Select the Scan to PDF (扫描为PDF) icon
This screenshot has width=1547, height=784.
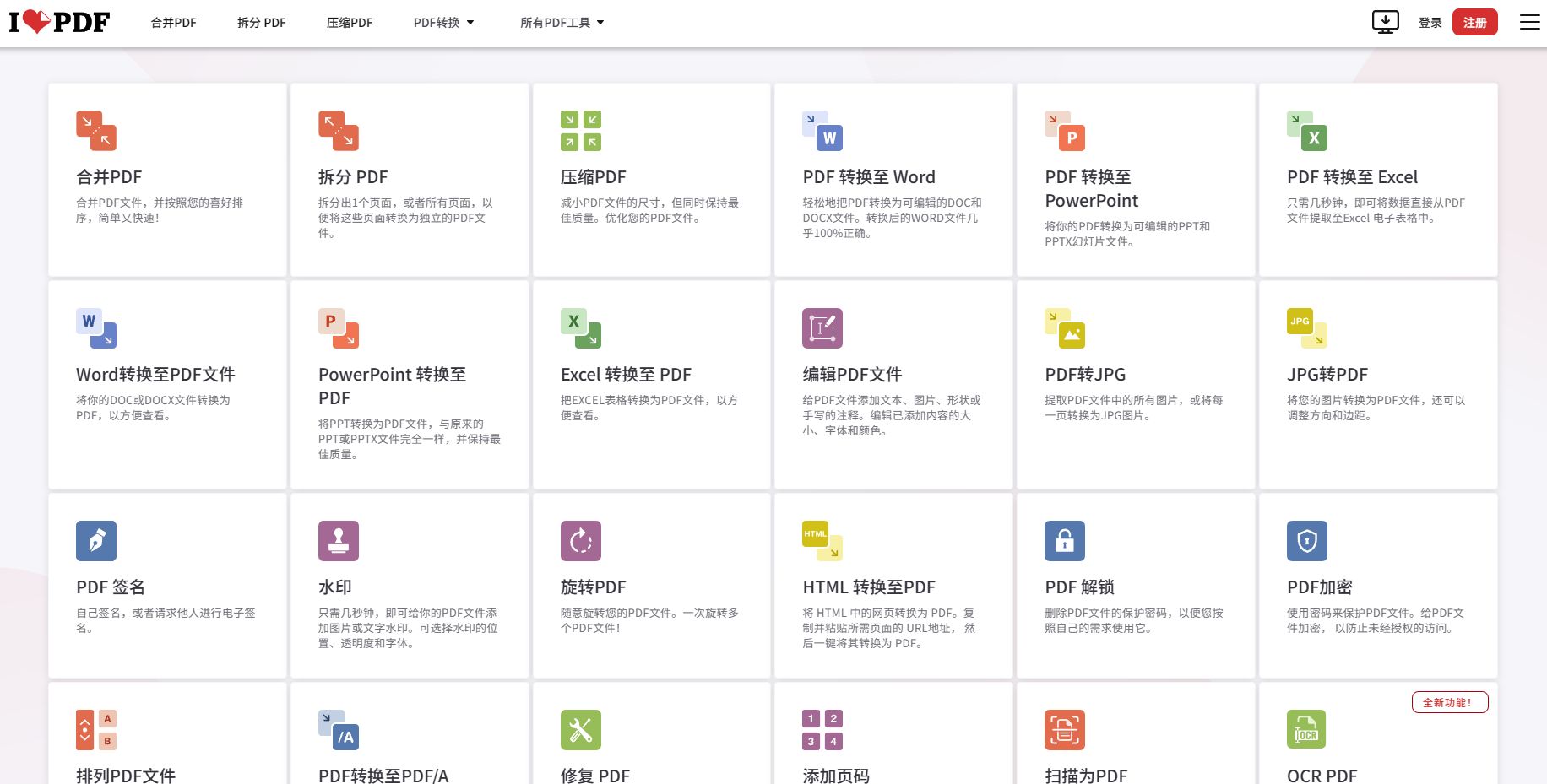(1065, 730)
